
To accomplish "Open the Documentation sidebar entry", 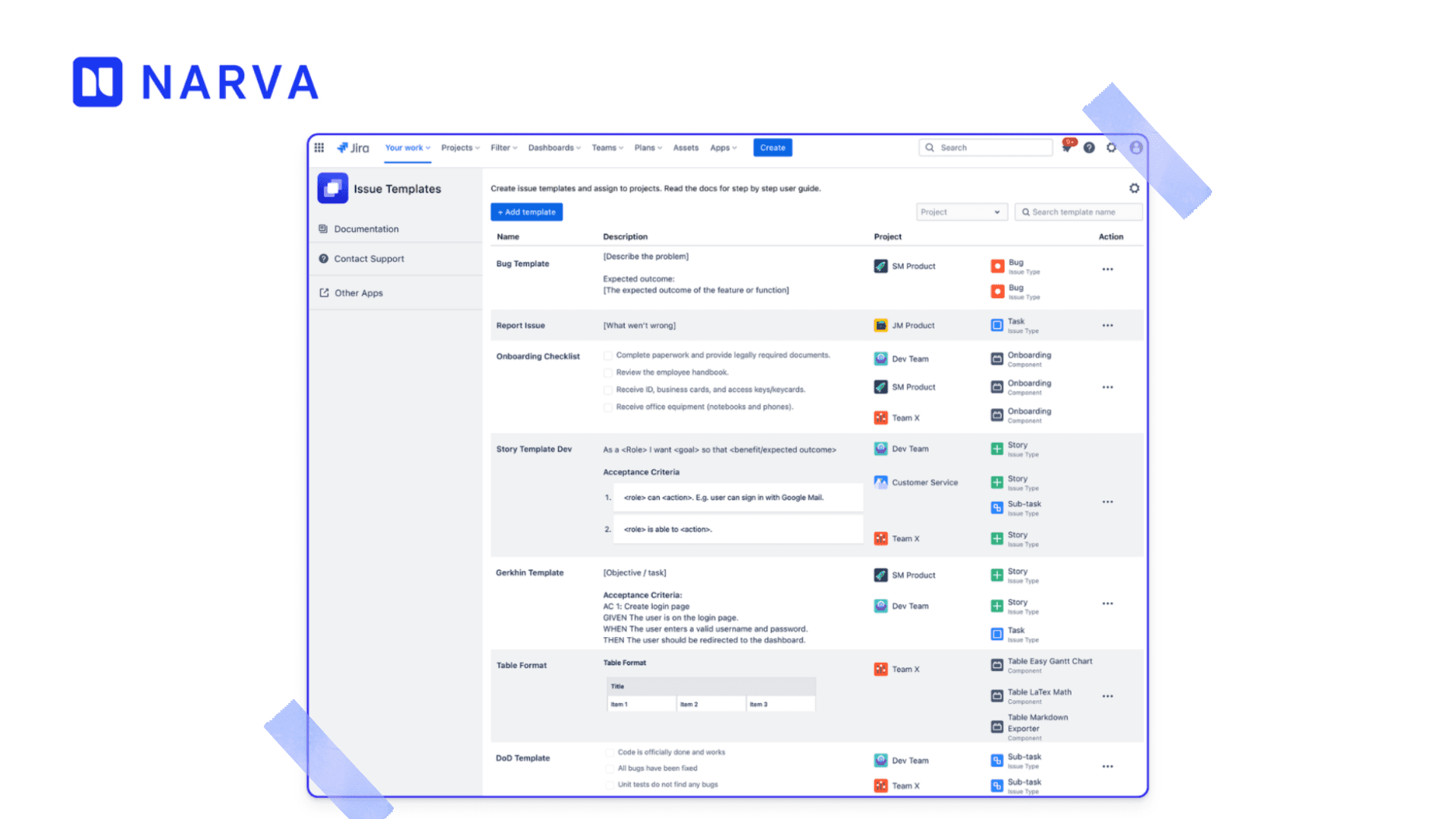I will pos(367,229).
